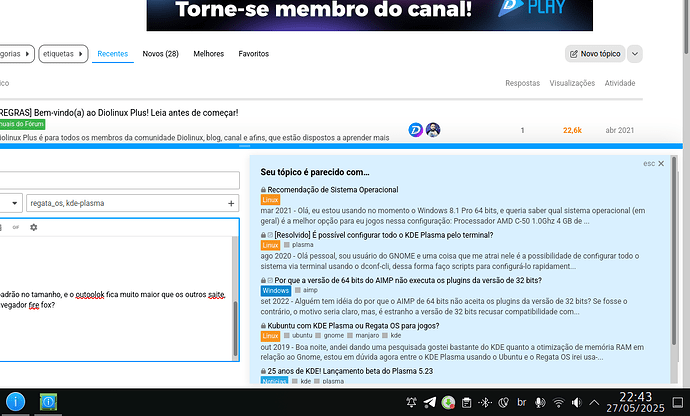Click the abr 2021 activity date
690x416 pixels.
tap(620, 130)
